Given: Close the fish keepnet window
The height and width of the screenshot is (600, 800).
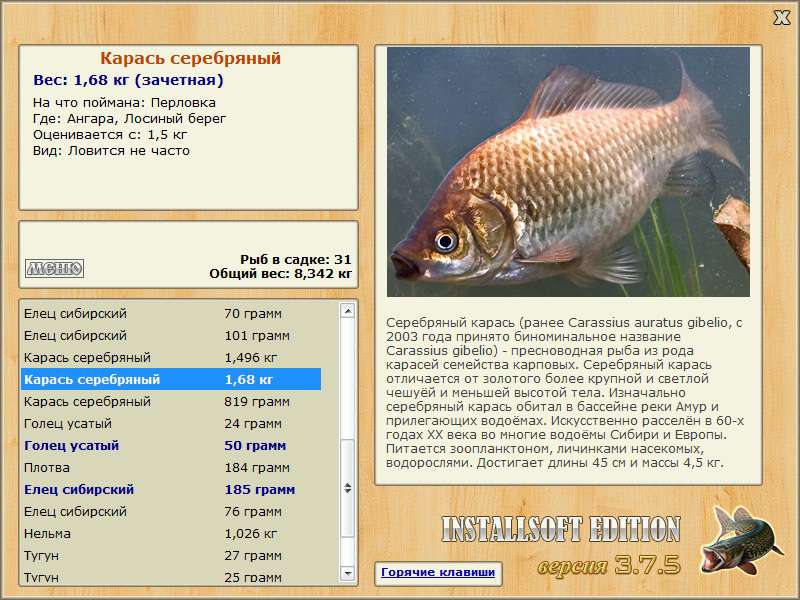Looking at the screenshot, I should pos(781,18).
